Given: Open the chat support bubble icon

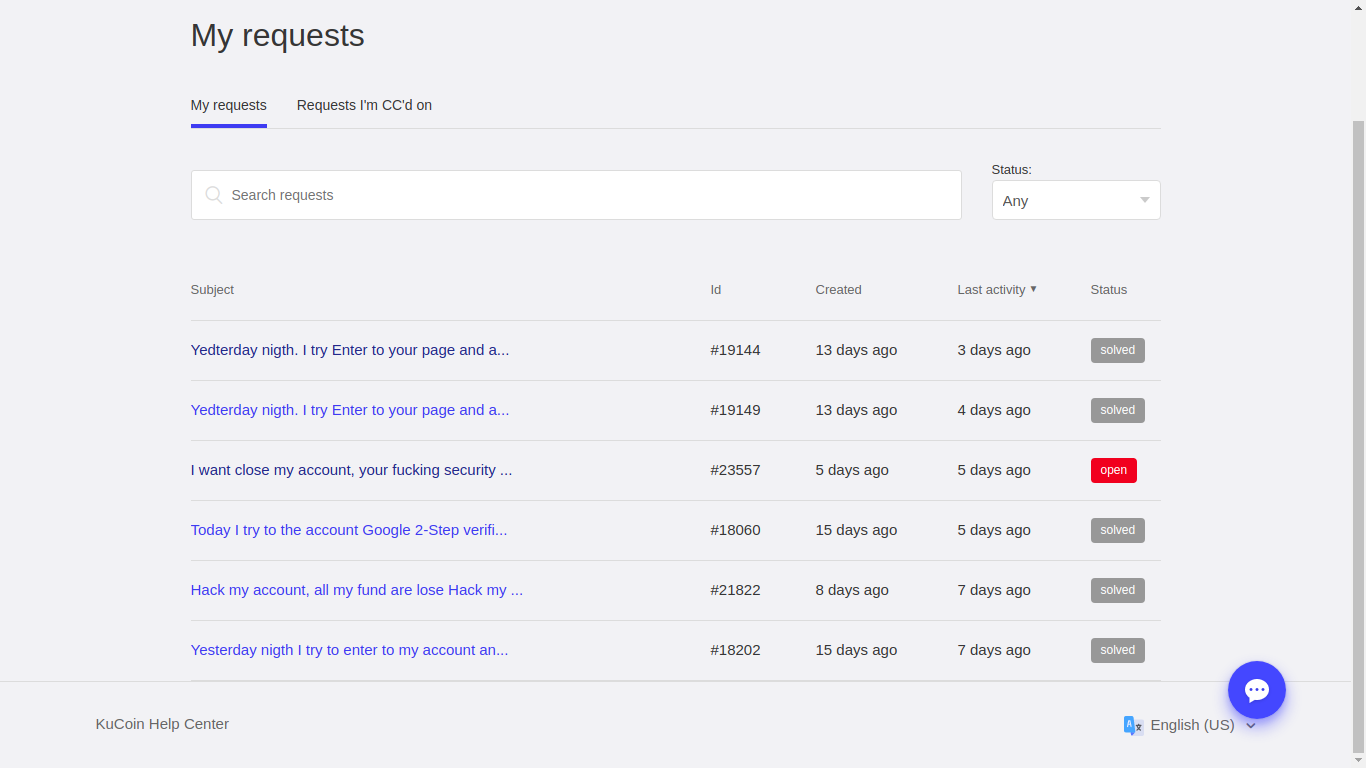Looking at the screenshot, I should click(x=1256, y=689).
